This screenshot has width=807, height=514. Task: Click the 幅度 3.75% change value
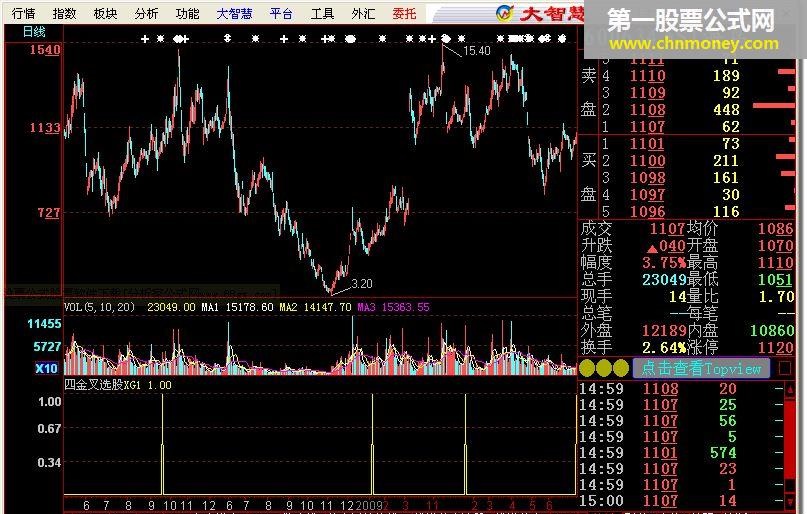[664, 262]
